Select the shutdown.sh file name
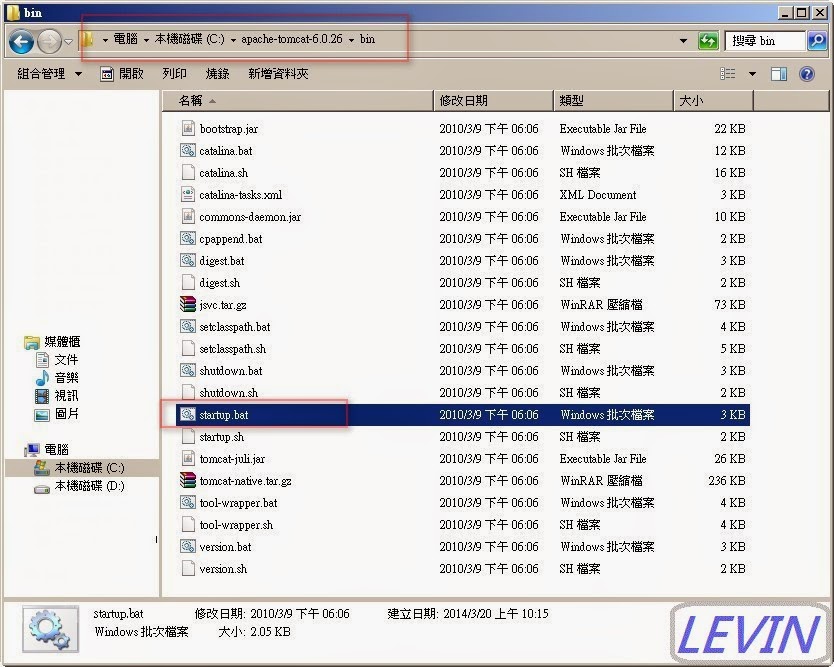The height and width of the screenshot is (667, 834). coord(229,393)
